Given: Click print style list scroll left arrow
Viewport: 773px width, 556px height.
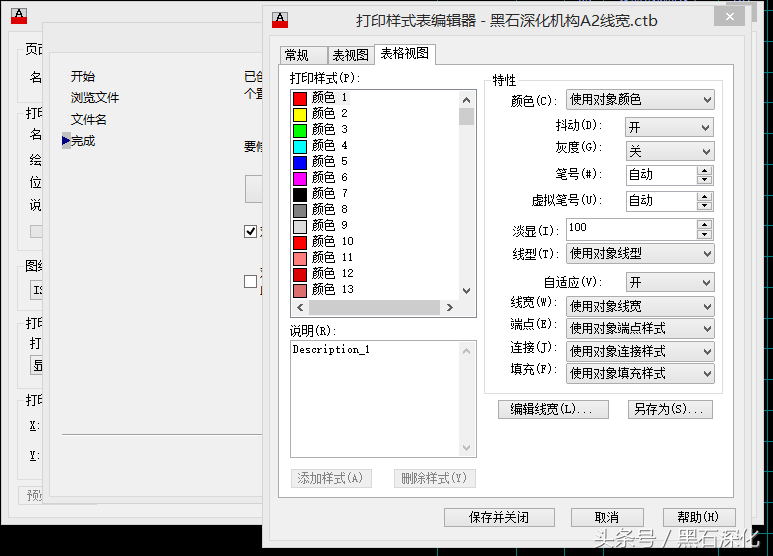Looking at the screenshot, I should pos(300,307).
